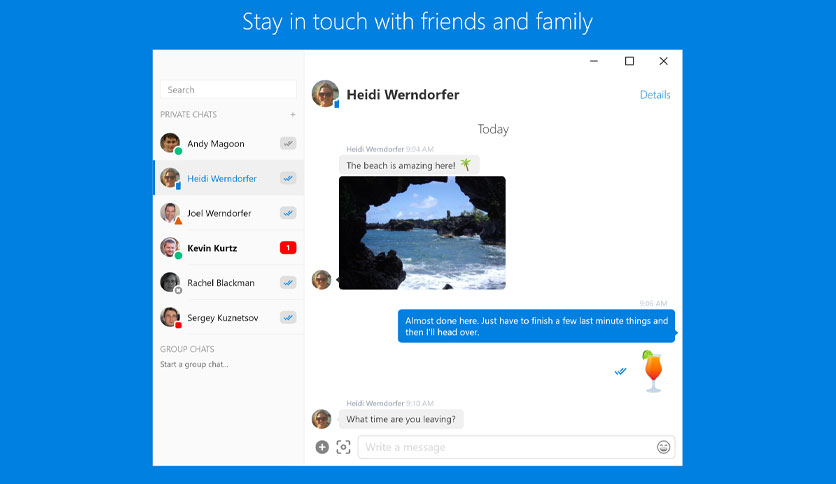Click read-receipt checkmark beside Andy Magoon

pos(288,143)
